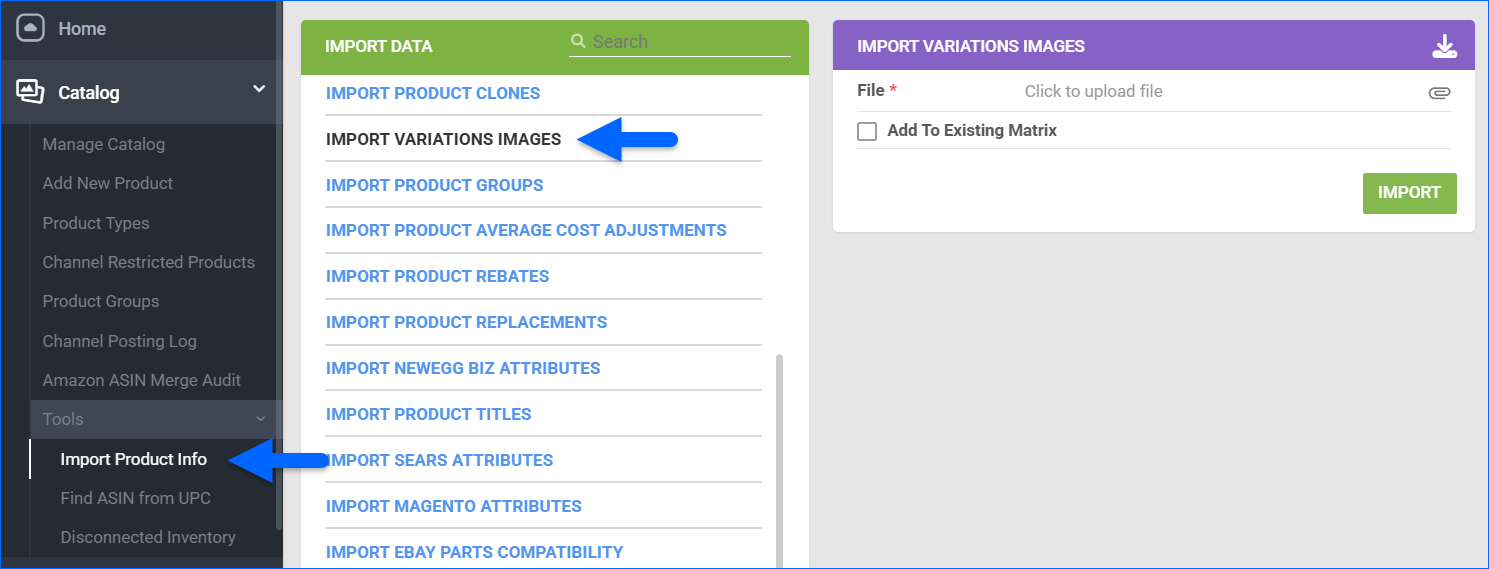Viewport: 1489px width, 569px height.
Task: Click the download template icon
Action: (x=1444, y=46)
